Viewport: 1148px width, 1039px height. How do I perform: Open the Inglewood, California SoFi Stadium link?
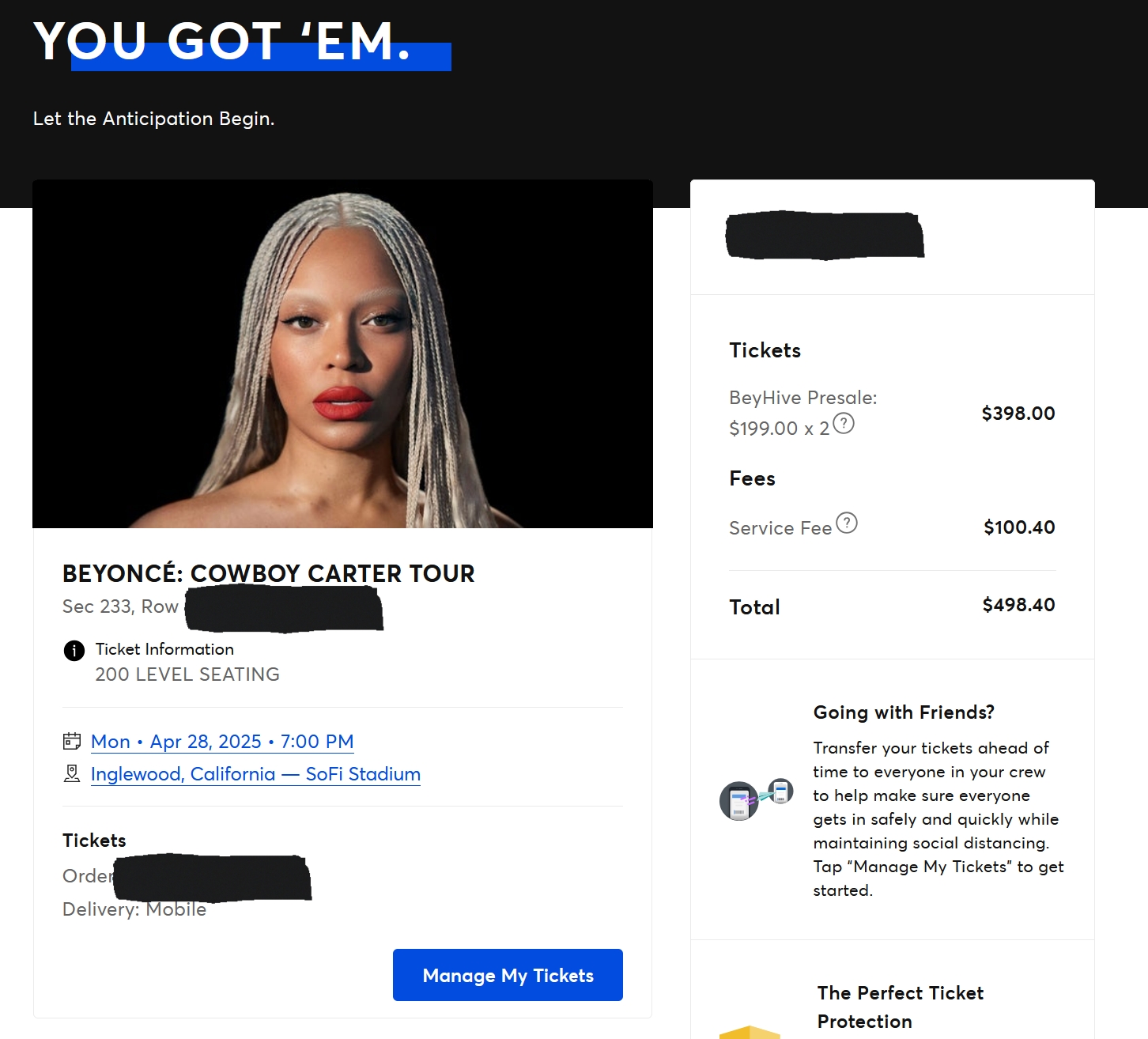255,774
